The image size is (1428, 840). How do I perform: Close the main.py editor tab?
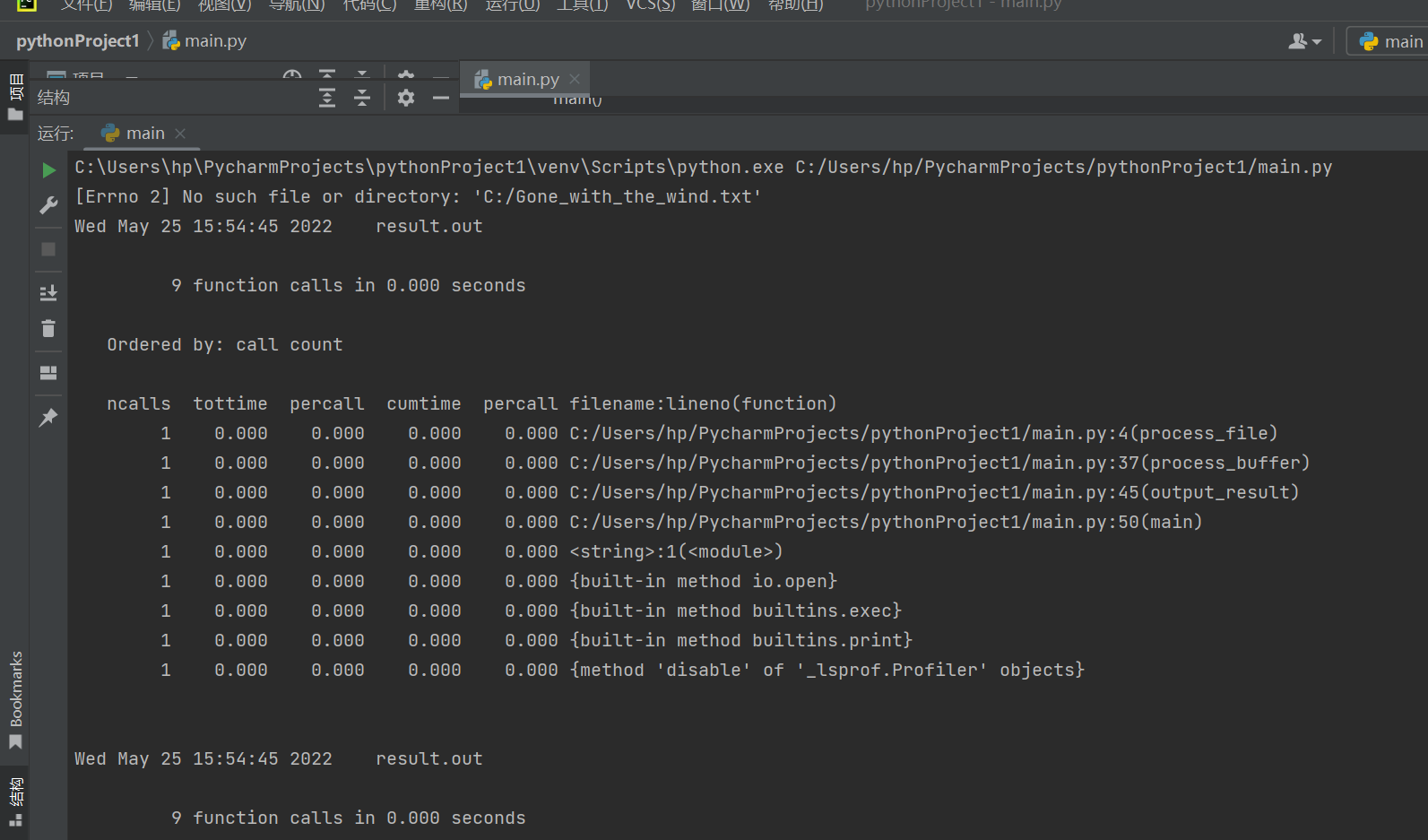coord(575,80)
